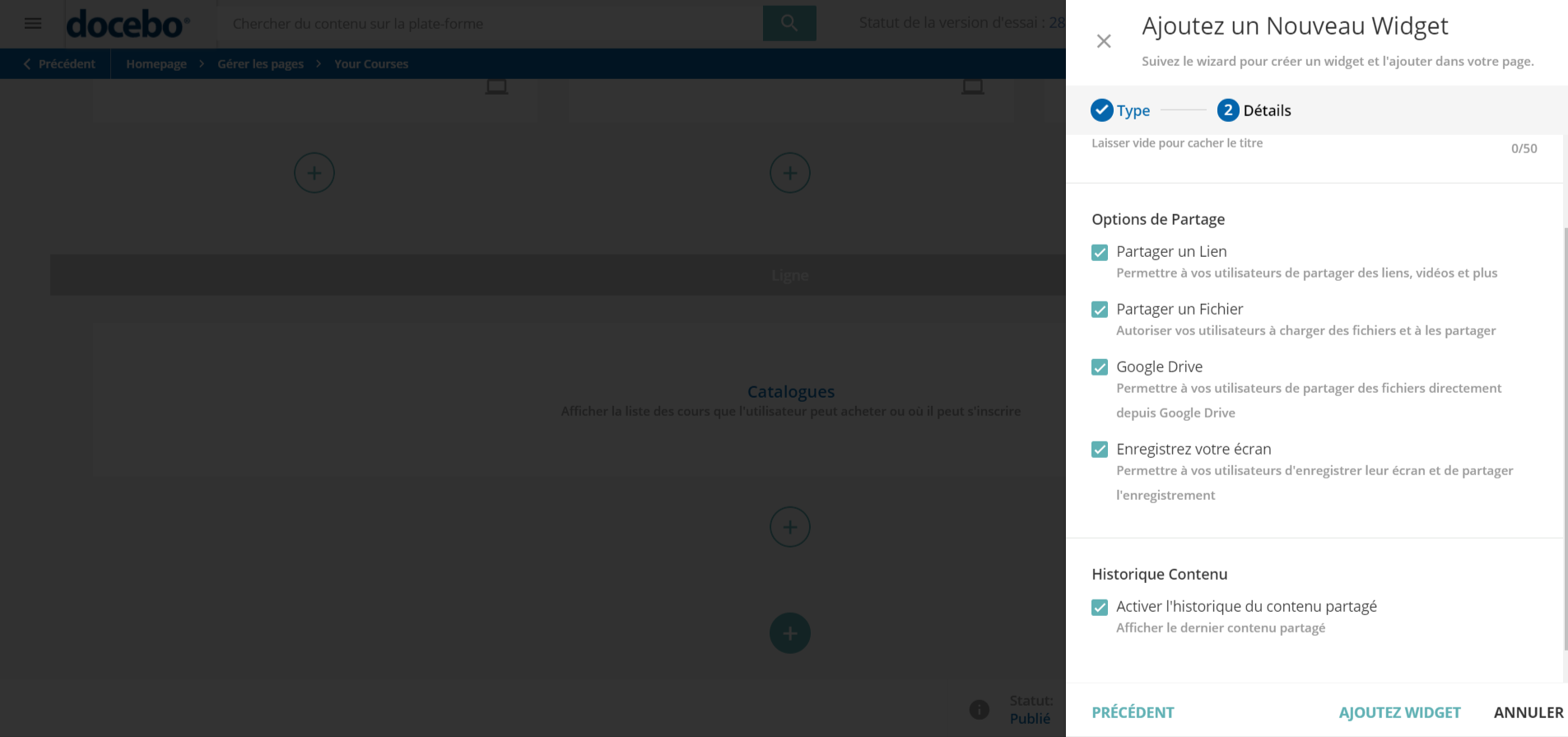Click the platform content search field

pyautogui.click(x=490, y=23)
